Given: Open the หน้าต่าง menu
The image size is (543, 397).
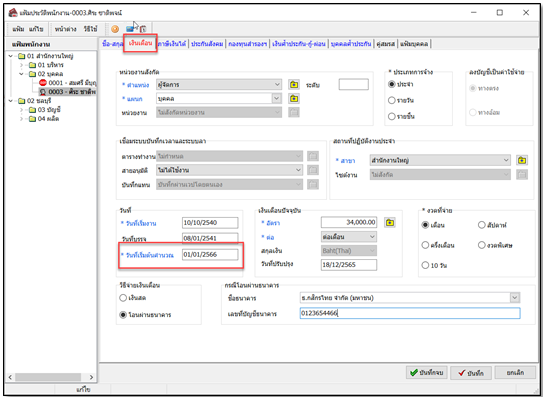Looking at the screenshot, I should coord(65,29).
